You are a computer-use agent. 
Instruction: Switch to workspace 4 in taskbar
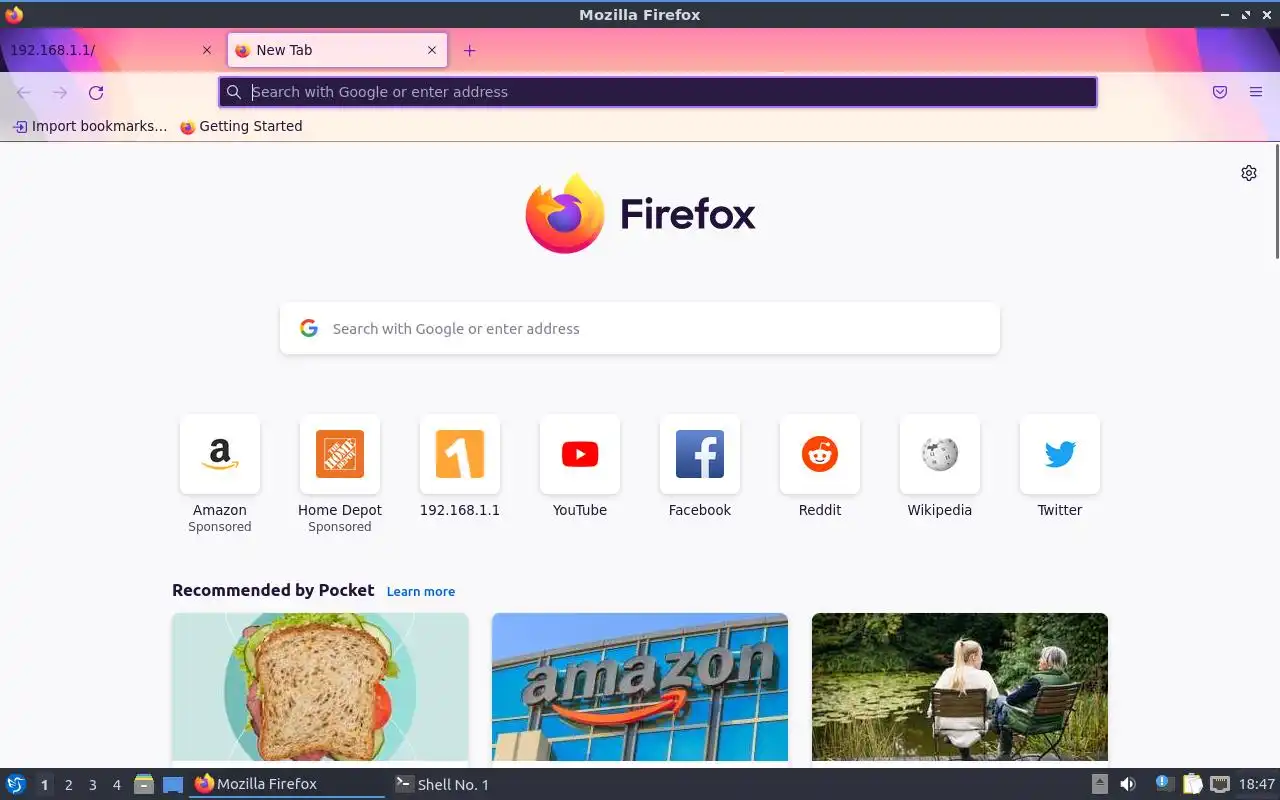(x=116, y=785)
